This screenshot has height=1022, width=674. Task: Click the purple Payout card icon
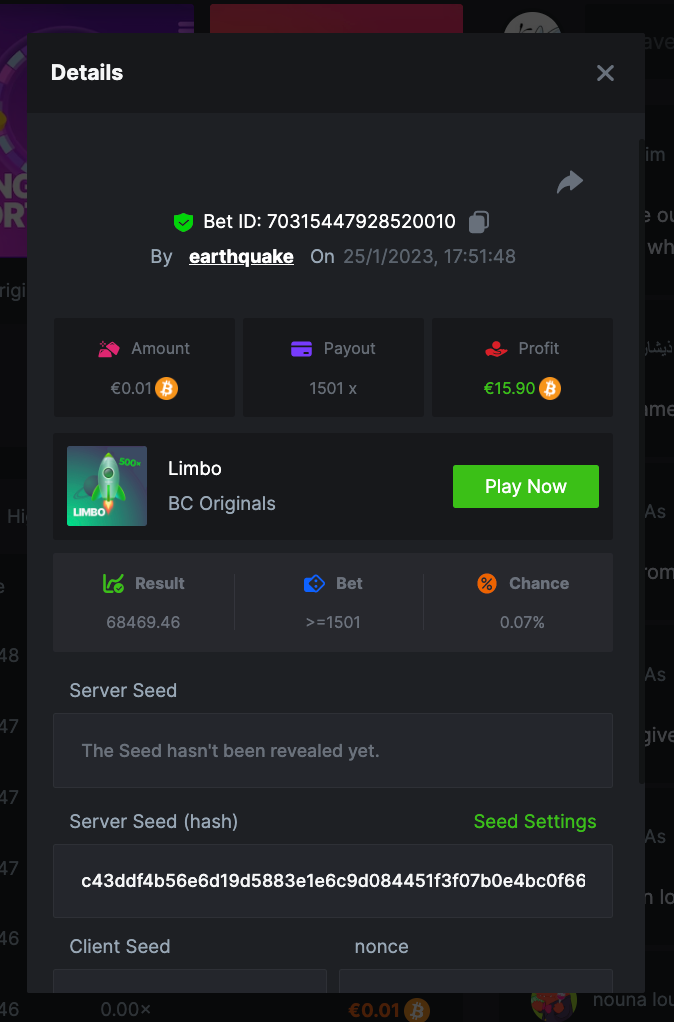click(x=301, y=349)
